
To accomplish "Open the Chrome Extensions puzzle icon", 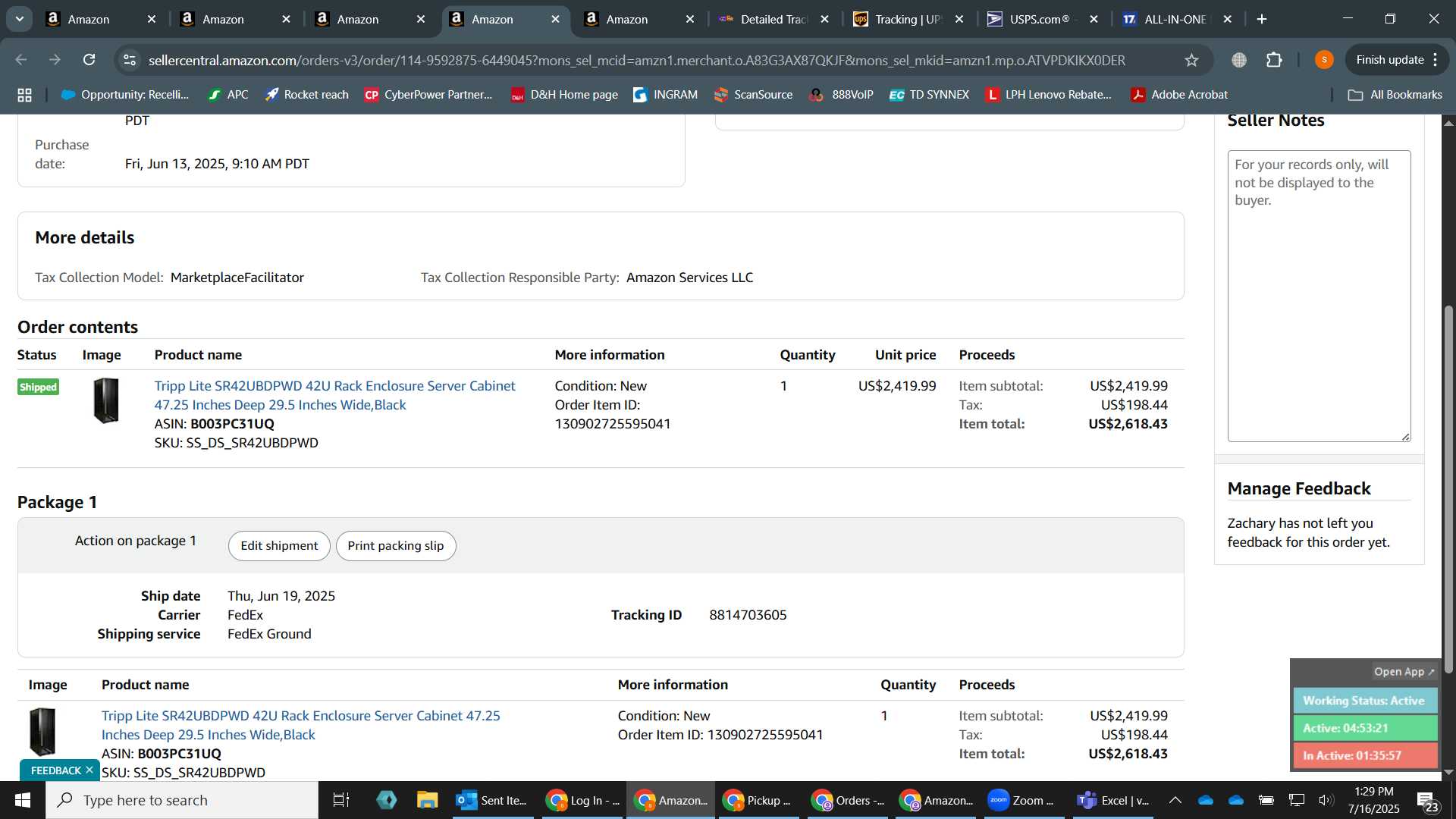I will [x=1274, y=60].
